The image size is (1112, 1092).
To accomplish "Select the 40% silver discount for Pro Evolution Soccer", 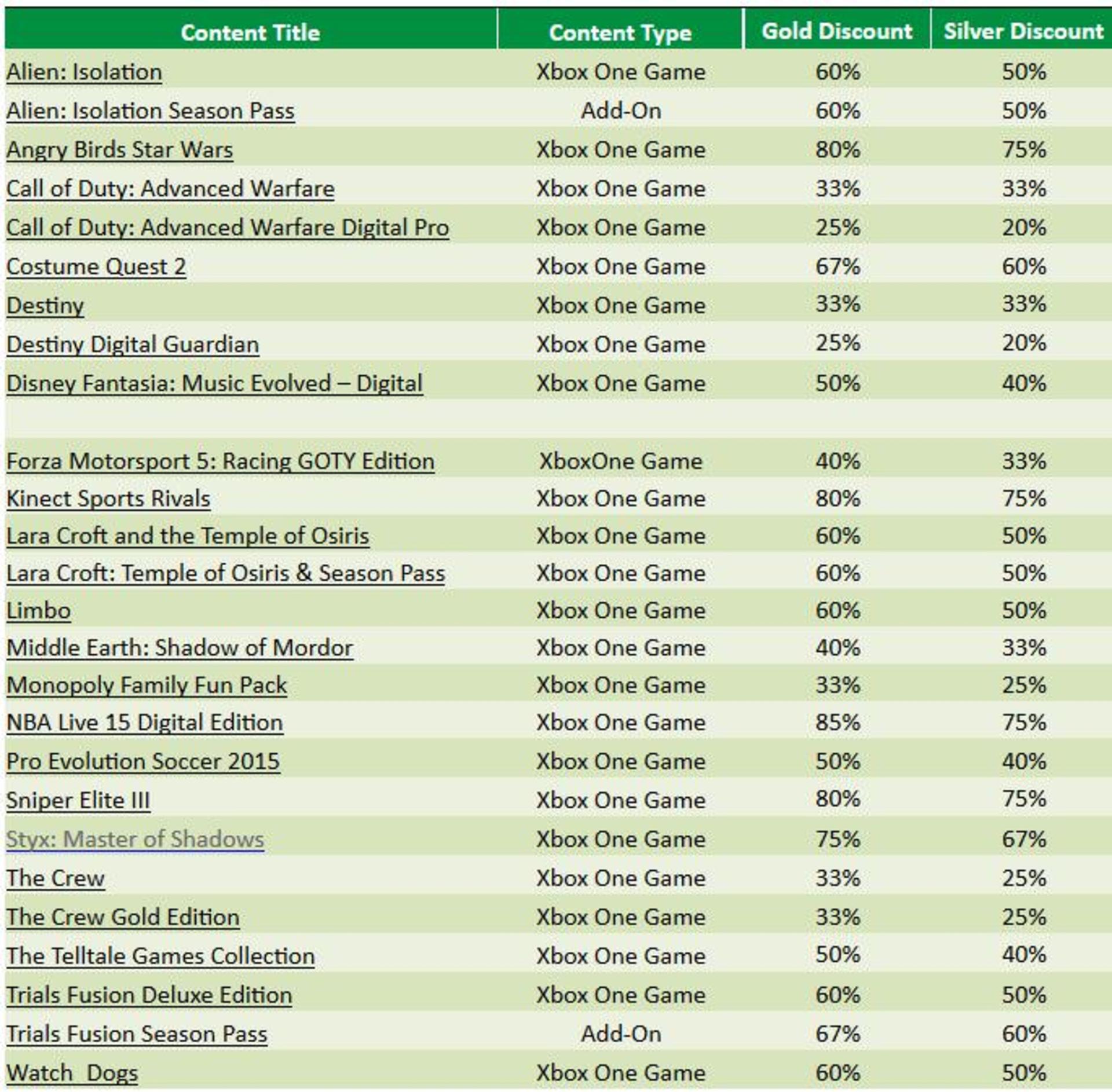I will coord(1025,761).
